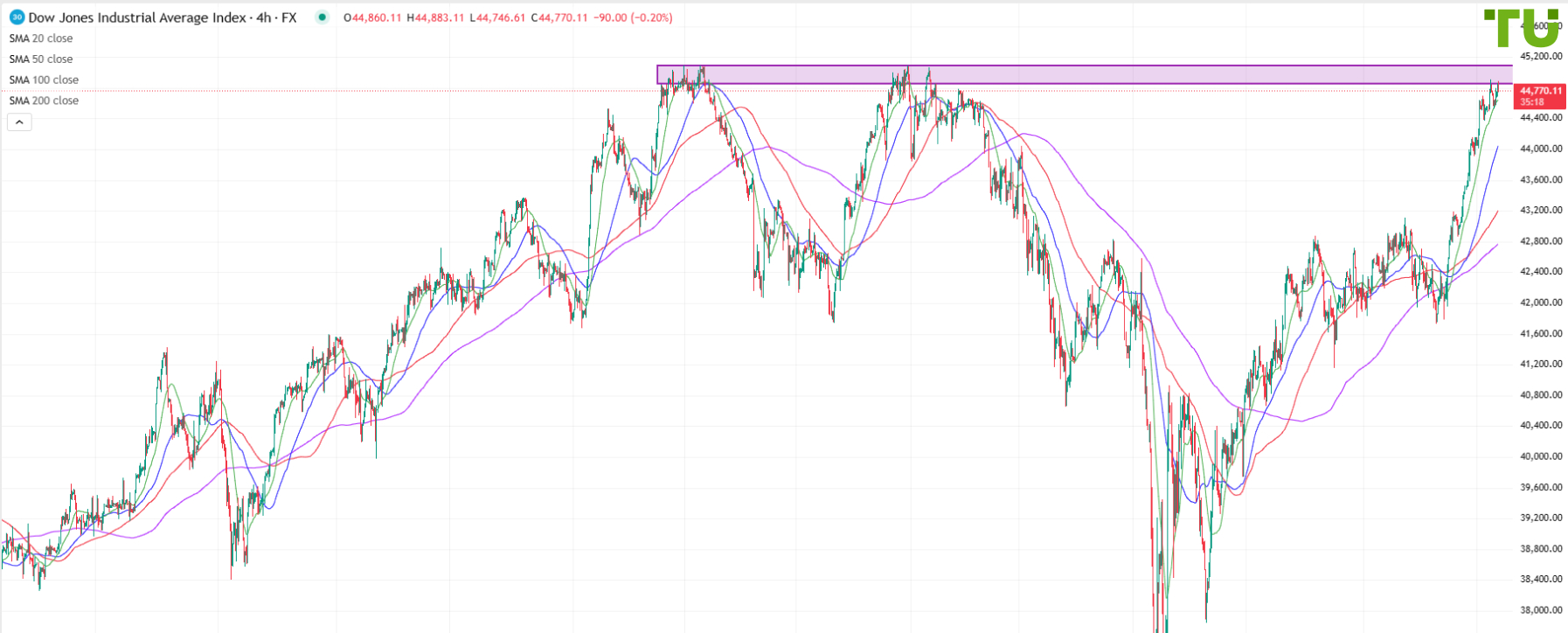This screenshot has height=633, width=1568.
Task: Select the SMA 200 close indicator legend
Action: (x=44, y=101)
